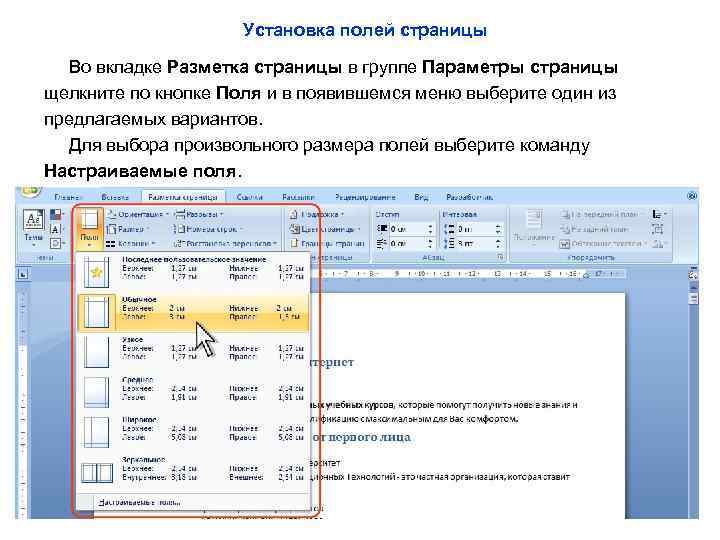Image resolution: width=720 pixels, height=540 pixels.
Task: Toggle ruler with the button above the scrollbar
Action: click(693, 274)
